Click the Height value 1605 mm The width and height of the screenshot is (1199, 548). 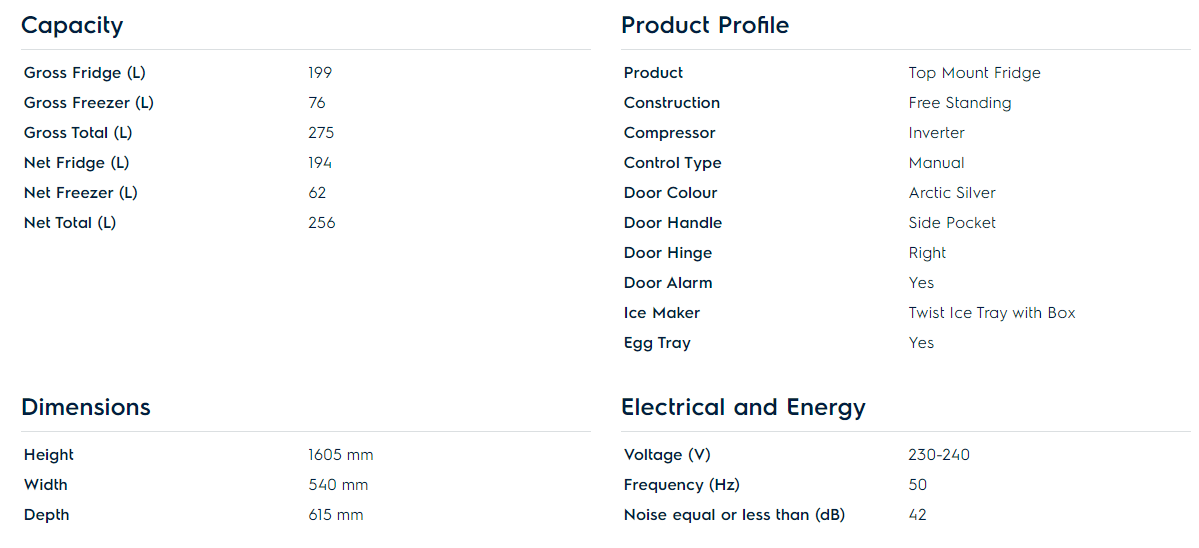click(x=340, y=455)
